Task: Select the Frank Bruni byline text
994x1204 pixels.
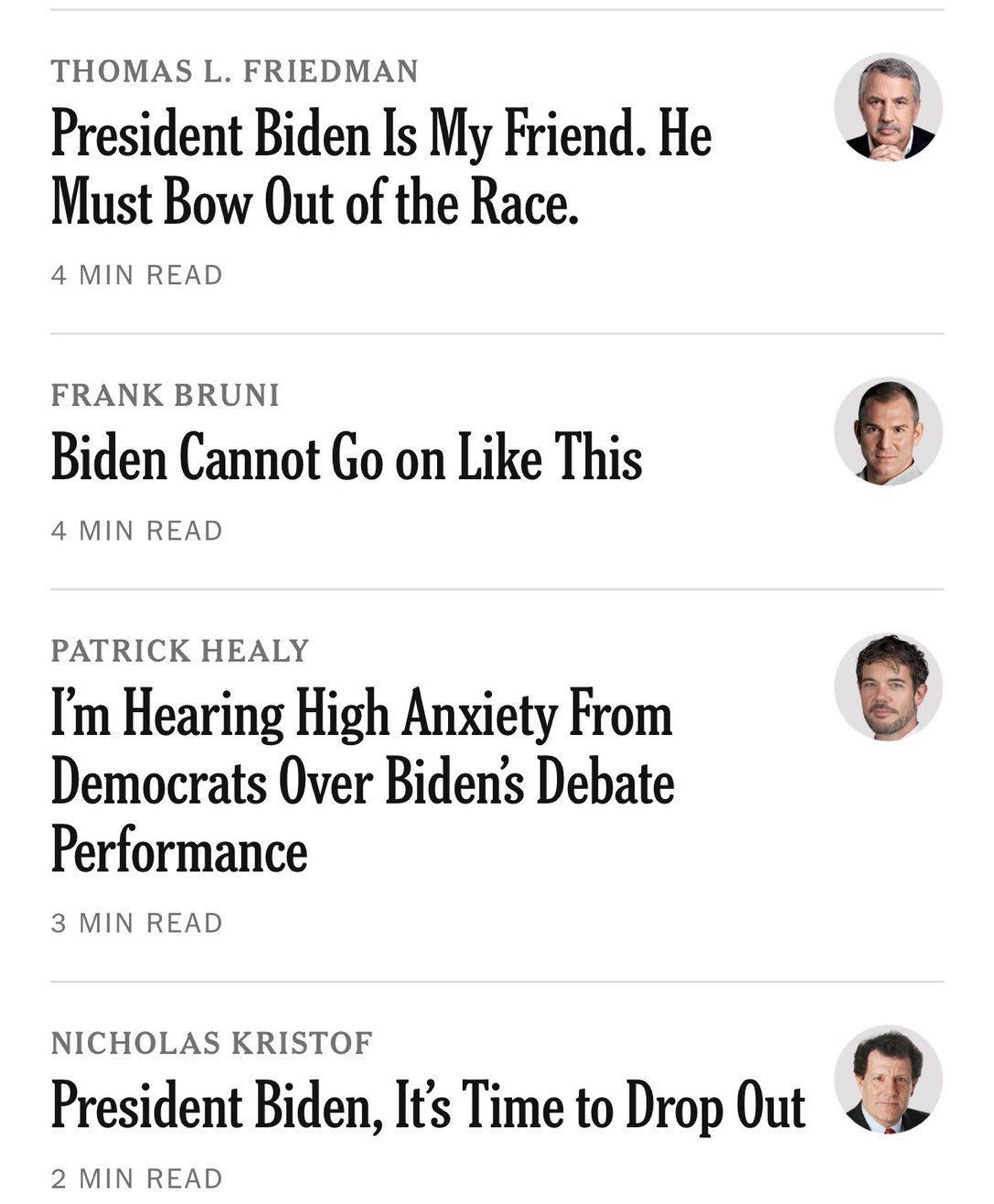Action: pyautogui.click(x=166, y=395)
